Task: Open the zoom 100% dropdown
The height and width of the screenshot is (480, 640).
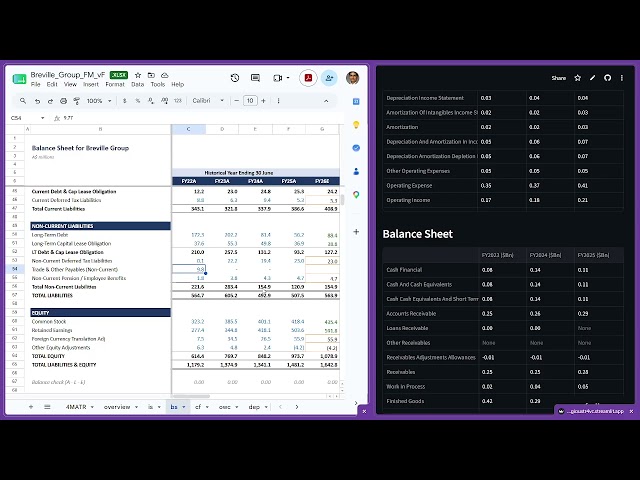Action: tap(99, 101)
